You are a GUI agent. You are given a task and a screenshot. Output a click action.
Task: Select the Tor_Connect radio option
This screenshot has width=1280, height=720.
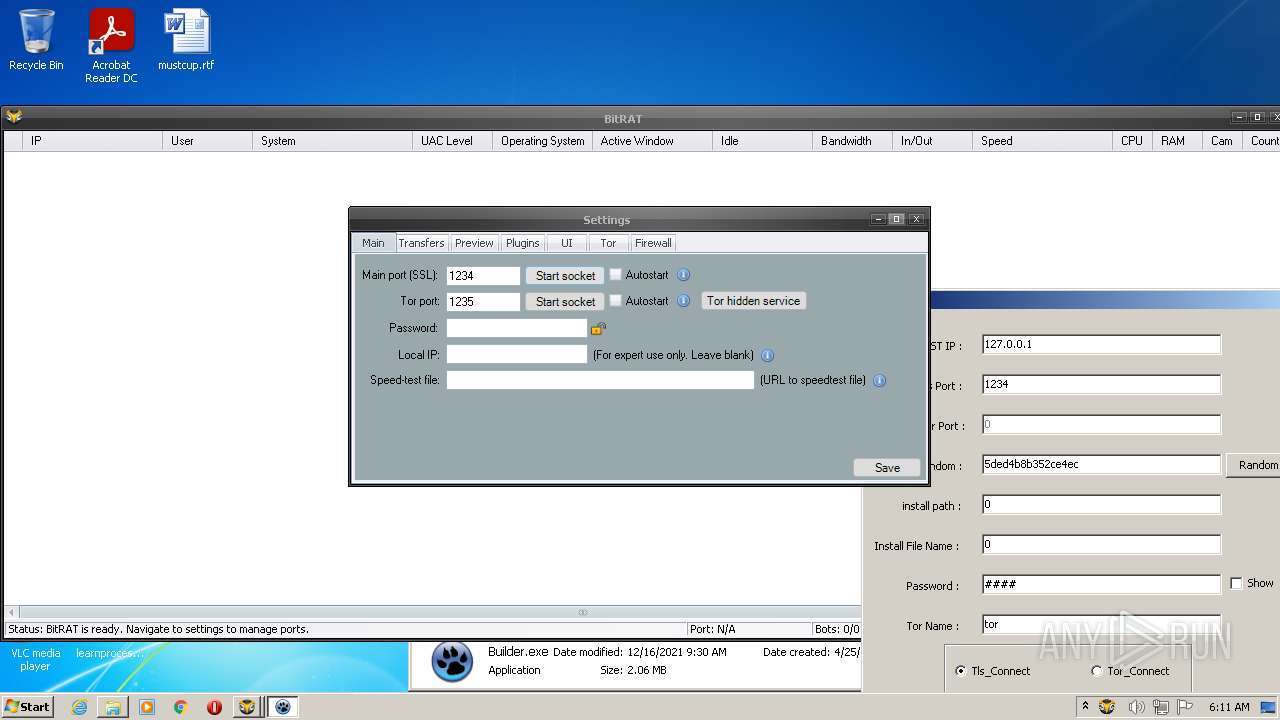tap(1097, 671)
